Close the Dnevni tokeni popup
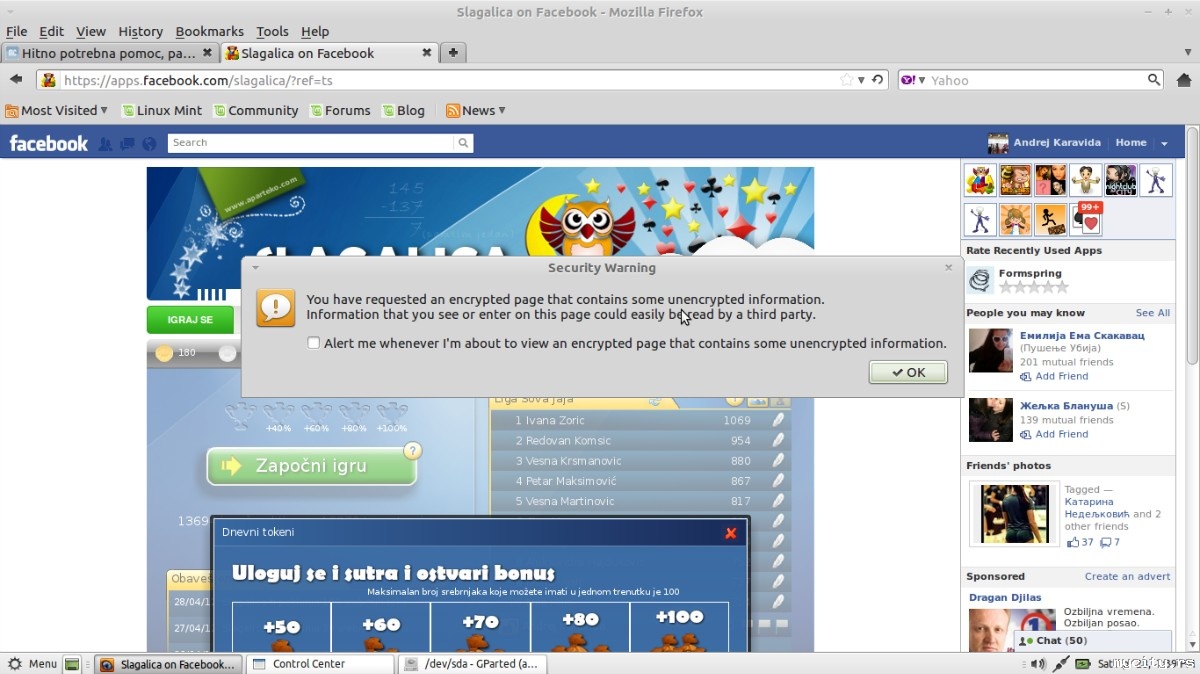The image size is (1200, 674). click(730, 533)
